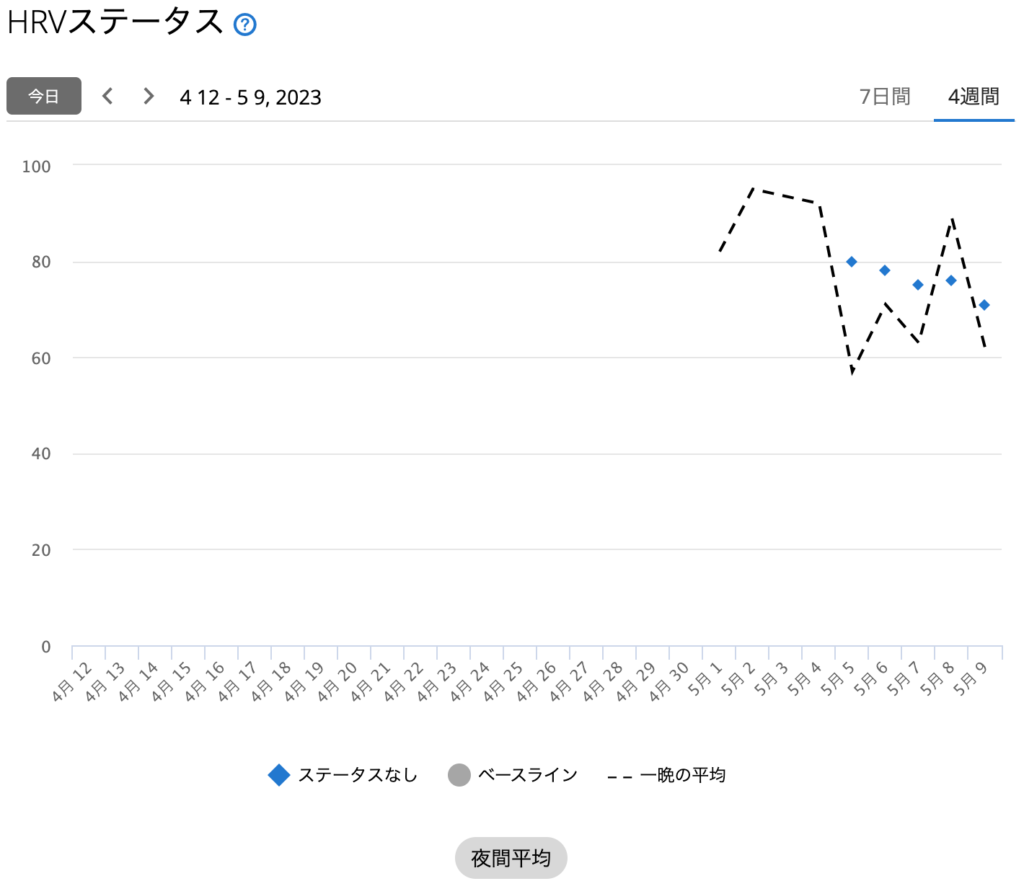Go to previous period with left chevron
Screen dimensions: 1024x894
point(108,96)
